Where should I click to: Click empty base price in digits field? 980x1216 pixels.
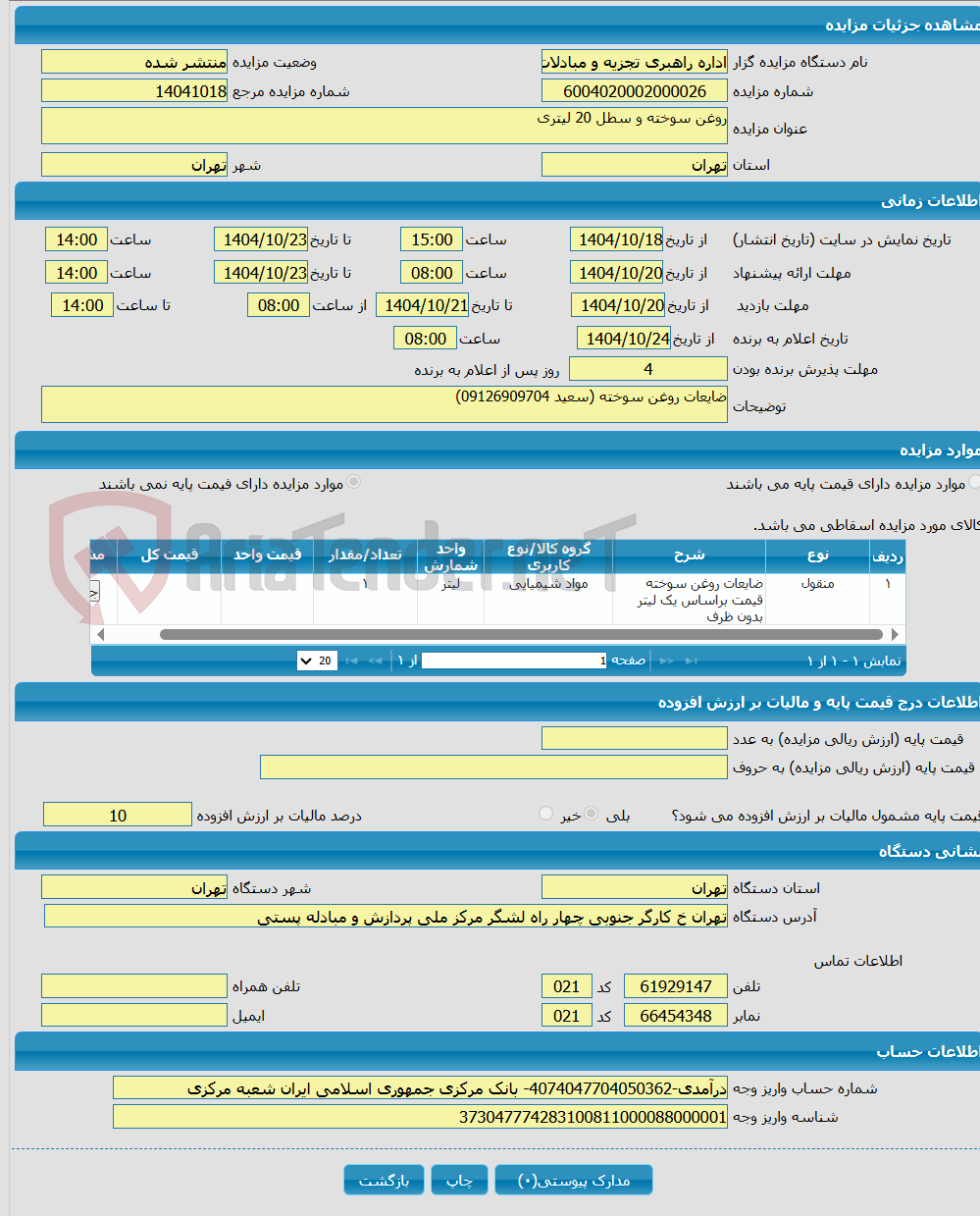tap(635, 738)
